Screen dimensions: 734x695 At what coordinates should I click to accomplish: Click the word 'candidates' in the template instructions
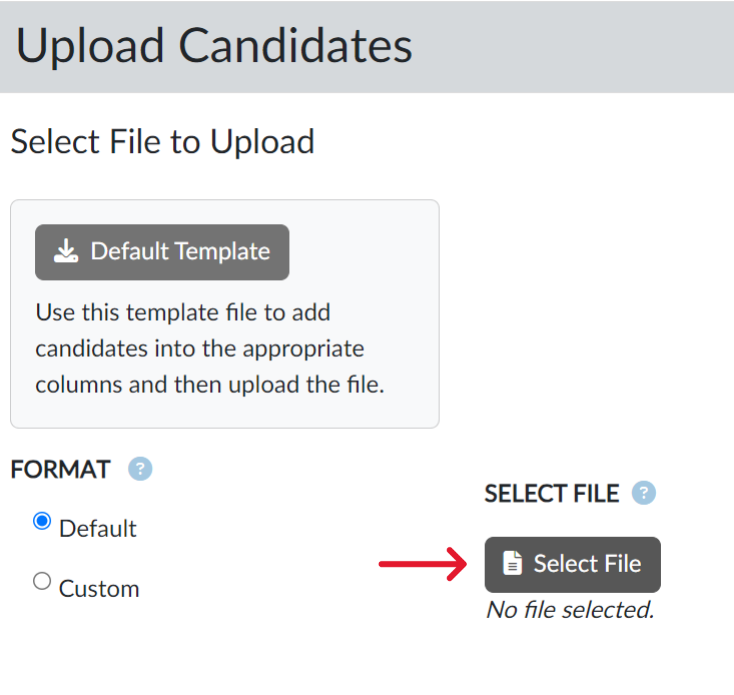pos(82,349)
